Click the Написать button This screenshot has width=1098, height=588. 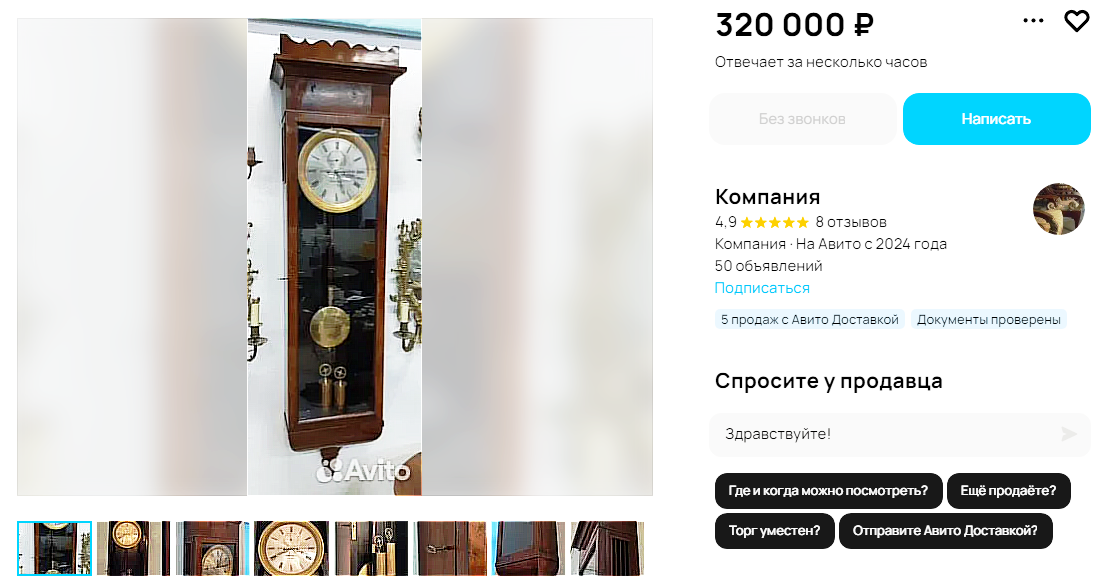(x=996, y=119)
